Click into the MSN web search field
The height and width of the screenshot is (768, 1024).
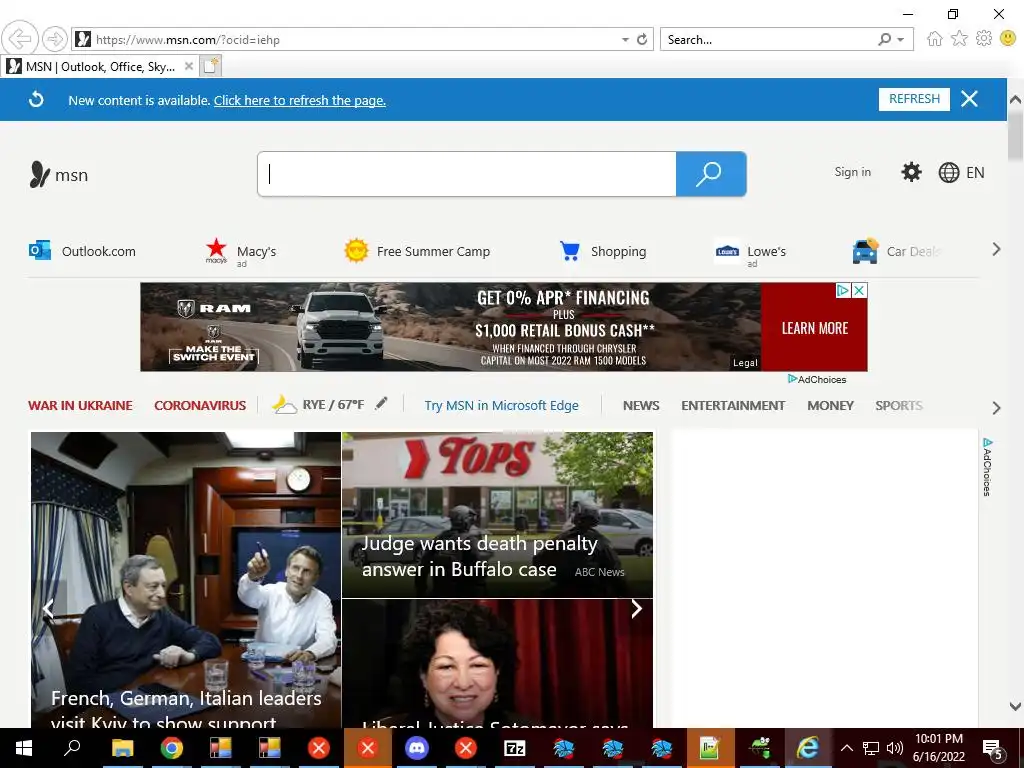click(x=467, y=174)
